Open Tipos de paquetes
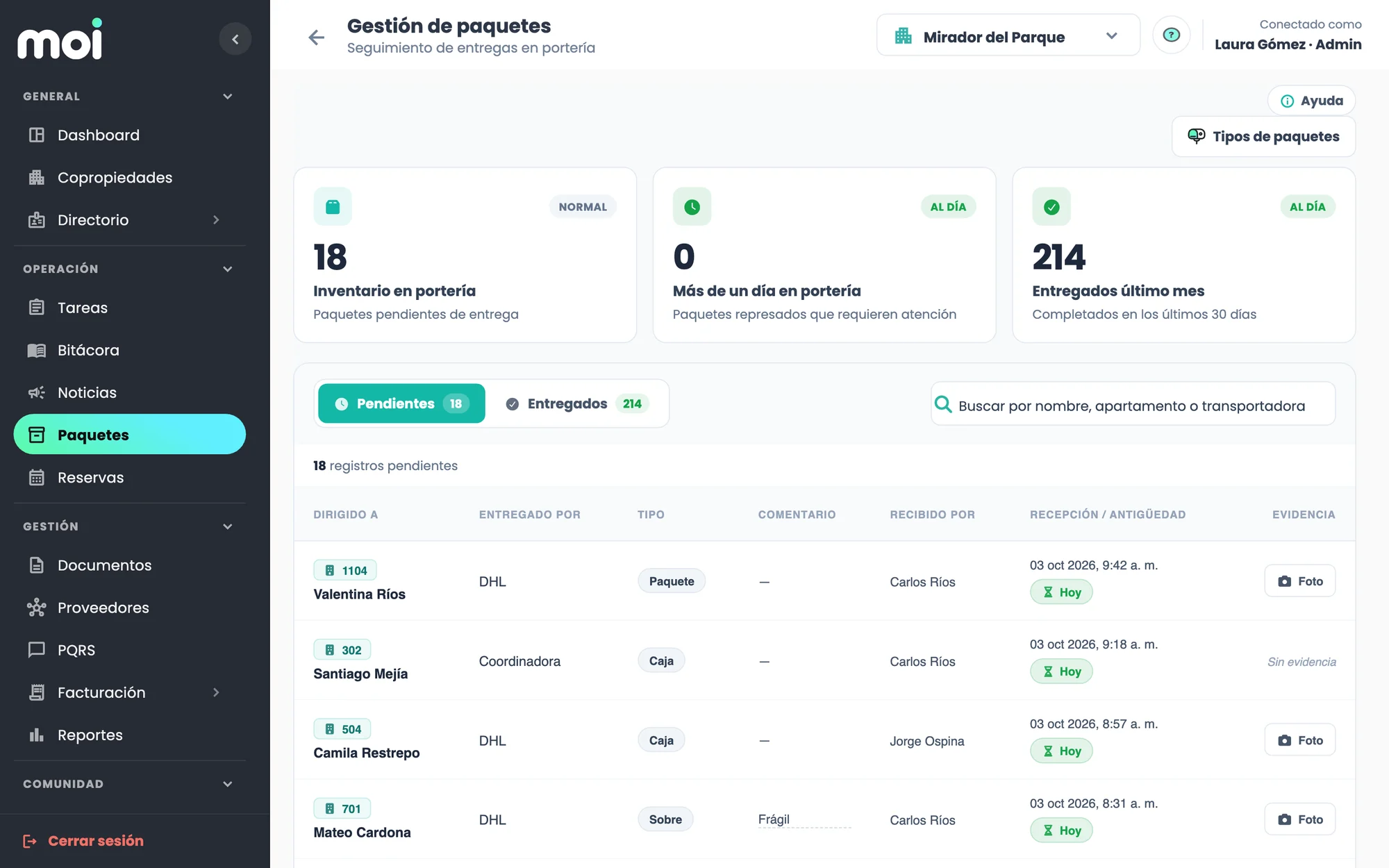The width and height of the screenshot is (1389, 868). [x=1263, y=137]
